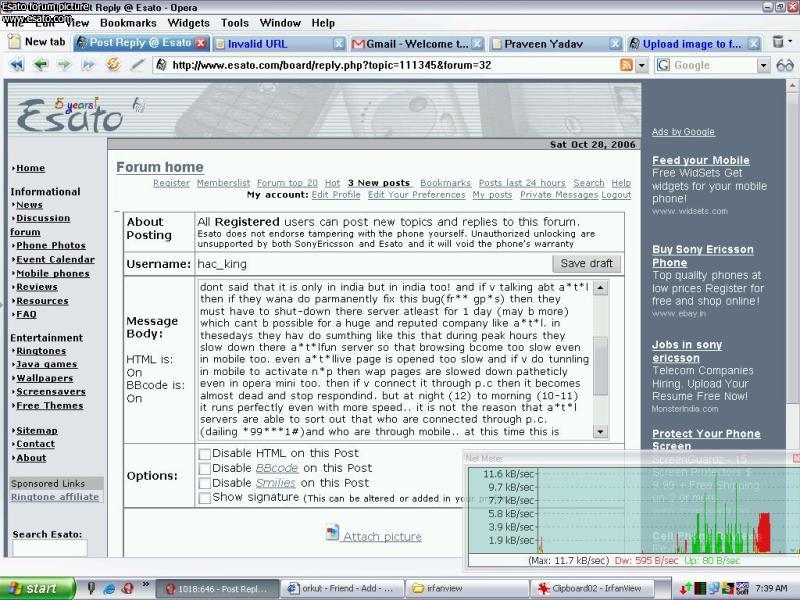This screenshot has height=600, width=800.
Task: Open Private Messages link
Action: pyautogui.click(x=559, y=195)
